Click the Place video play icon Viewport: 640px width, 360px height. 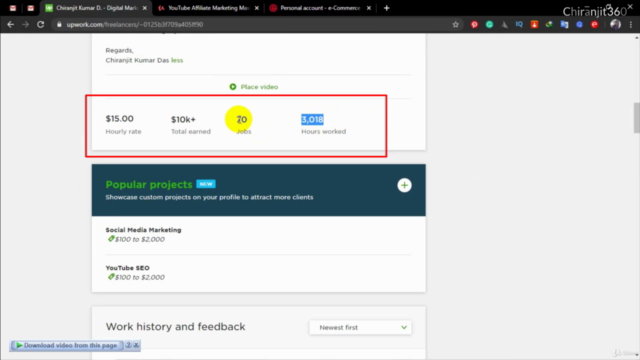[233, 87]
